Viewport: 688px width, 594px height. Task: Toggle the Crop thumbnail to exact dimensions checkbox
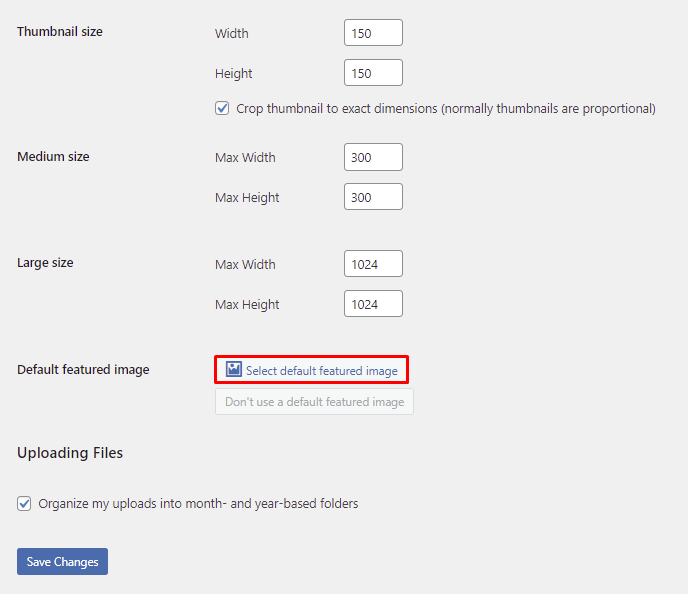click(222, 108)
